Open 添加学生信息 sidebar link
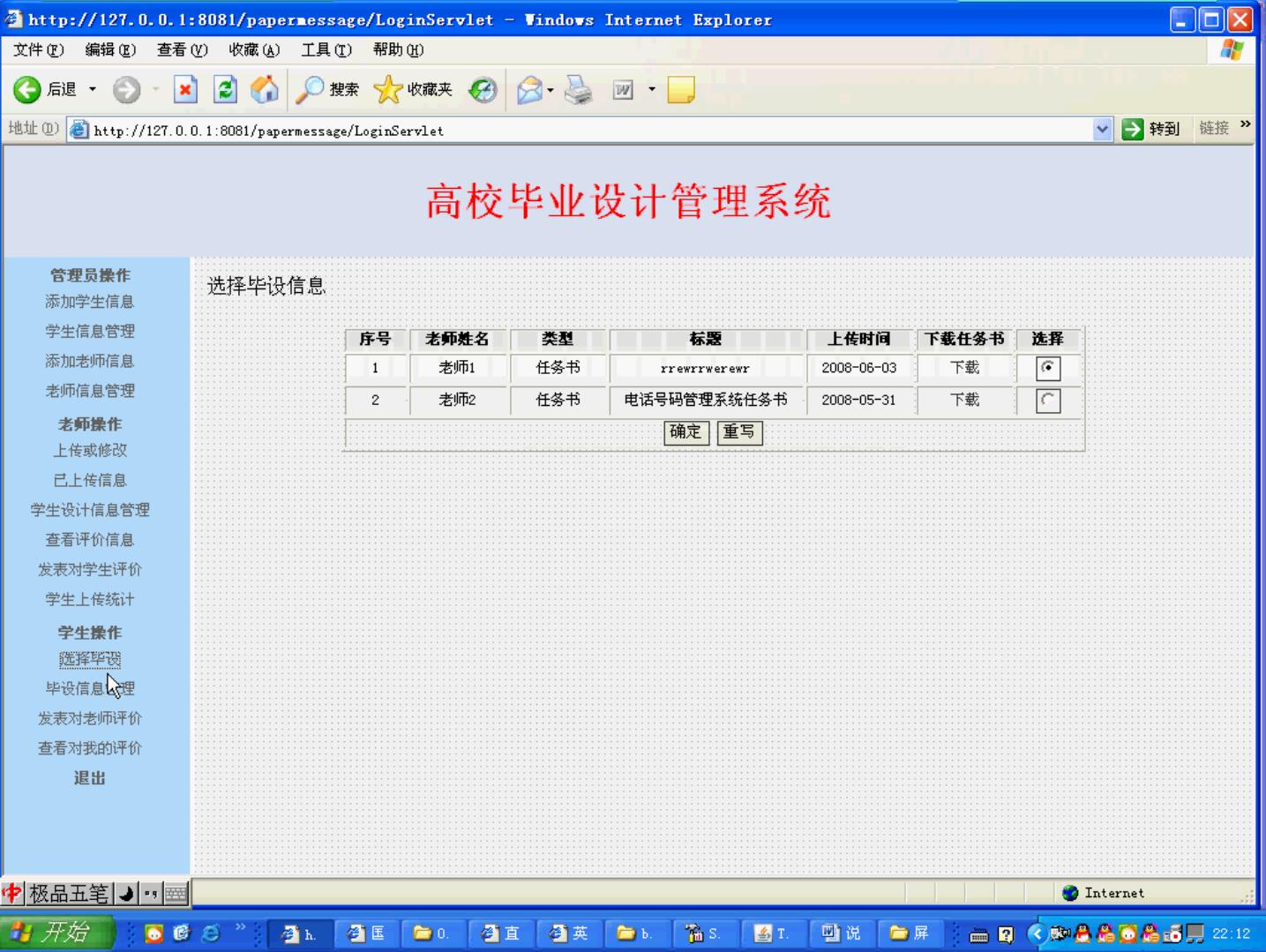The image size is (1266, 952). point(90,302)
